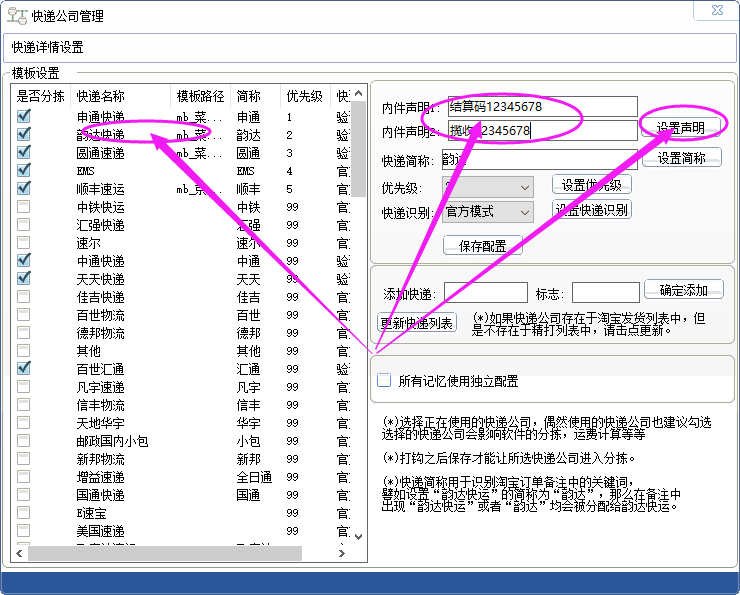740x595 pixels.
Task: Uncheck the 圆通速递 sorting checkbox
Action: pos(24,152)
